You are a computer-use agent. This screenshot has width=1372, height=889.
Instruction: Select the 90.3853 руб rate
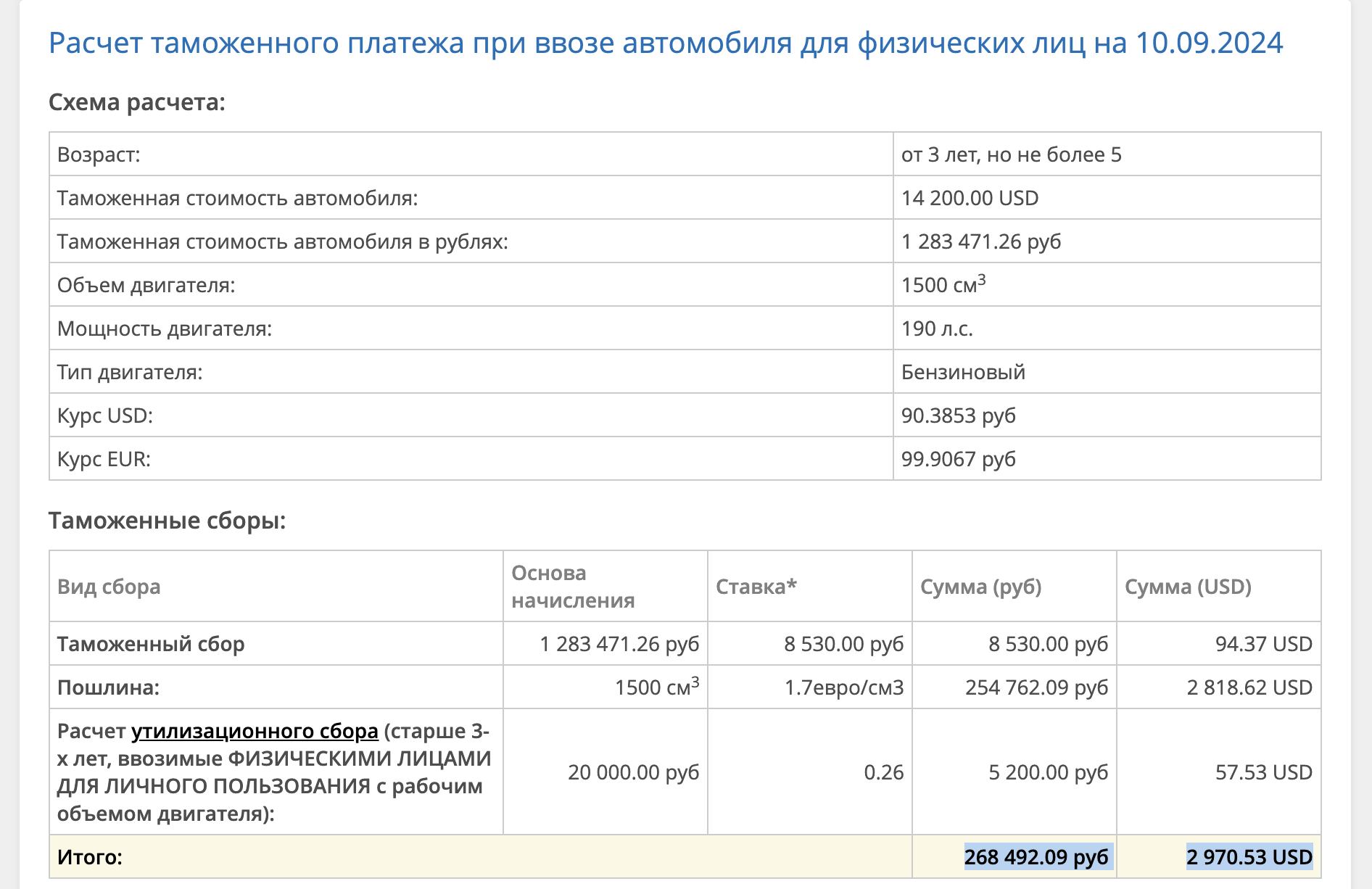pos(959,415)
